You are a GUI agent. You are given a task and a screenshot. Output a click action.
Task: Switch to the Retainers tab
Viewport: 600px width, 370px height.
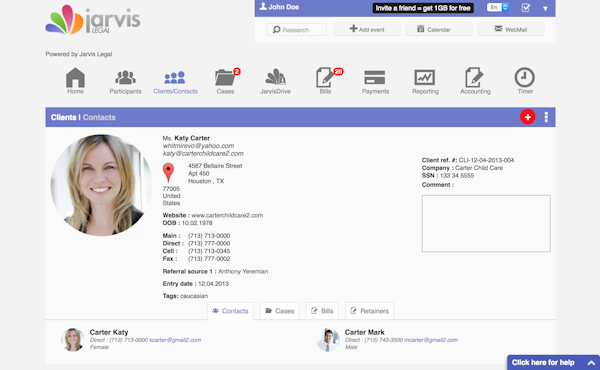(369, 311)
